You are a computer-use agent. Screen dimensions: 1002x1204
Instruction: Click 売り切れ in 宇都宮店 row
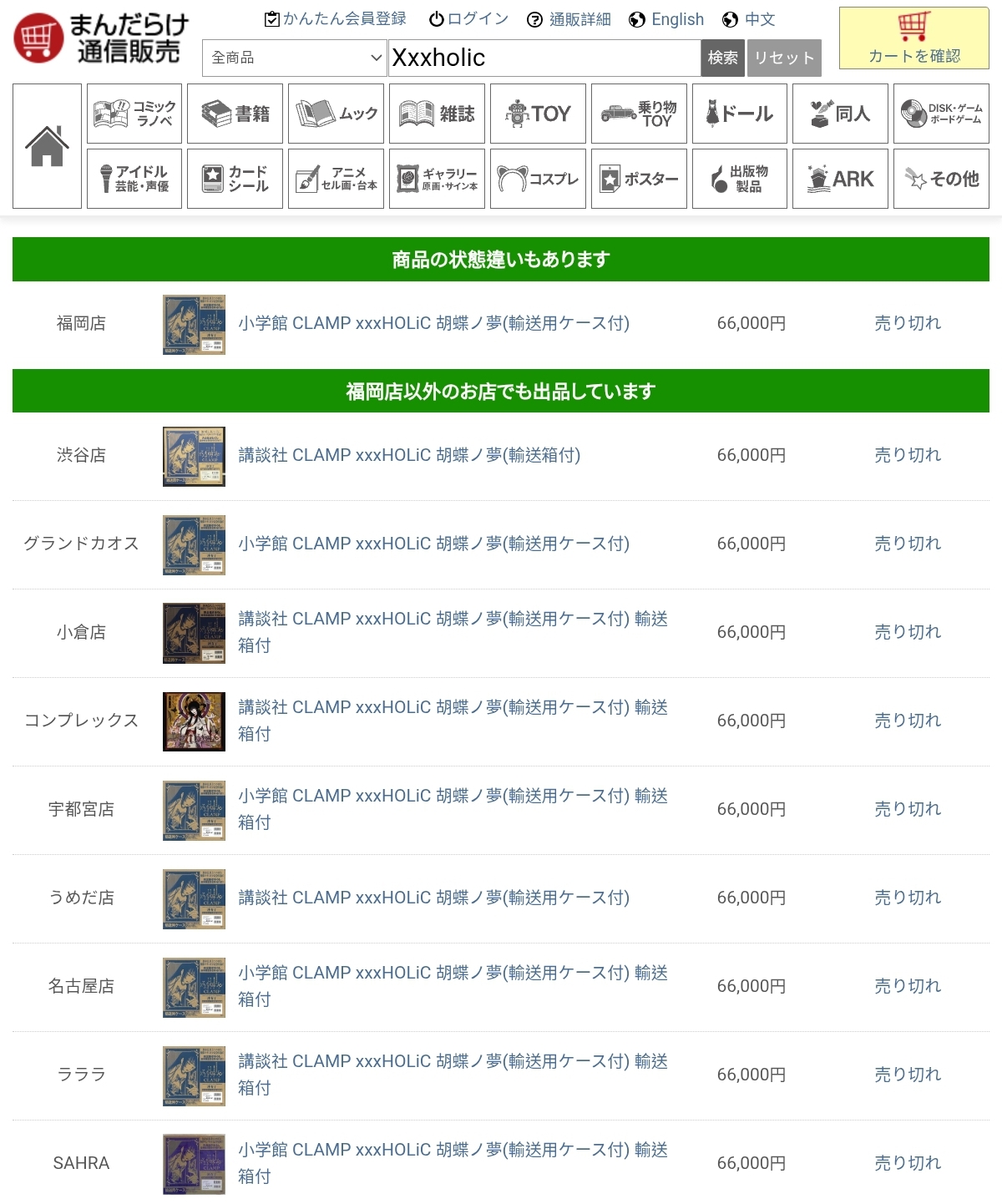[x=908, y=809]
